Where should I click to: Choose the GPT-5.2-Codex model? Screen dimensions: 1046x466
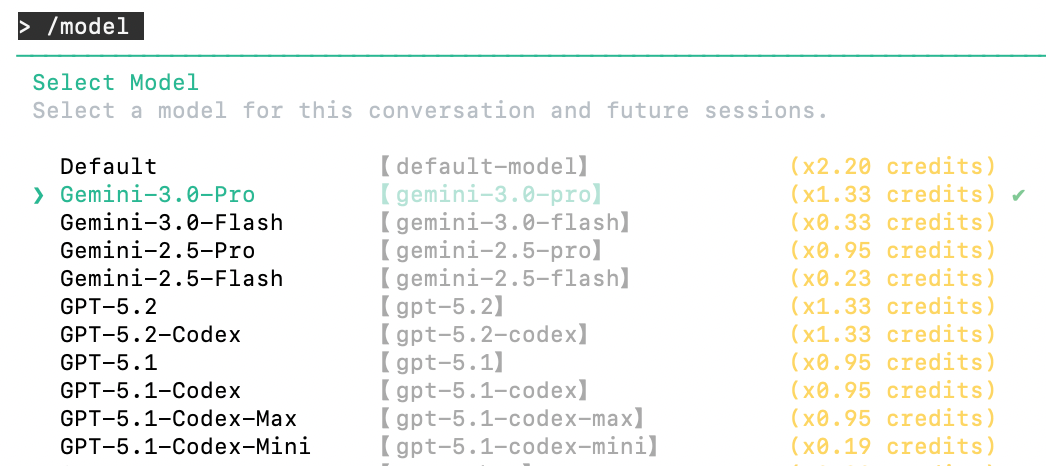click(x=150, y=334)
